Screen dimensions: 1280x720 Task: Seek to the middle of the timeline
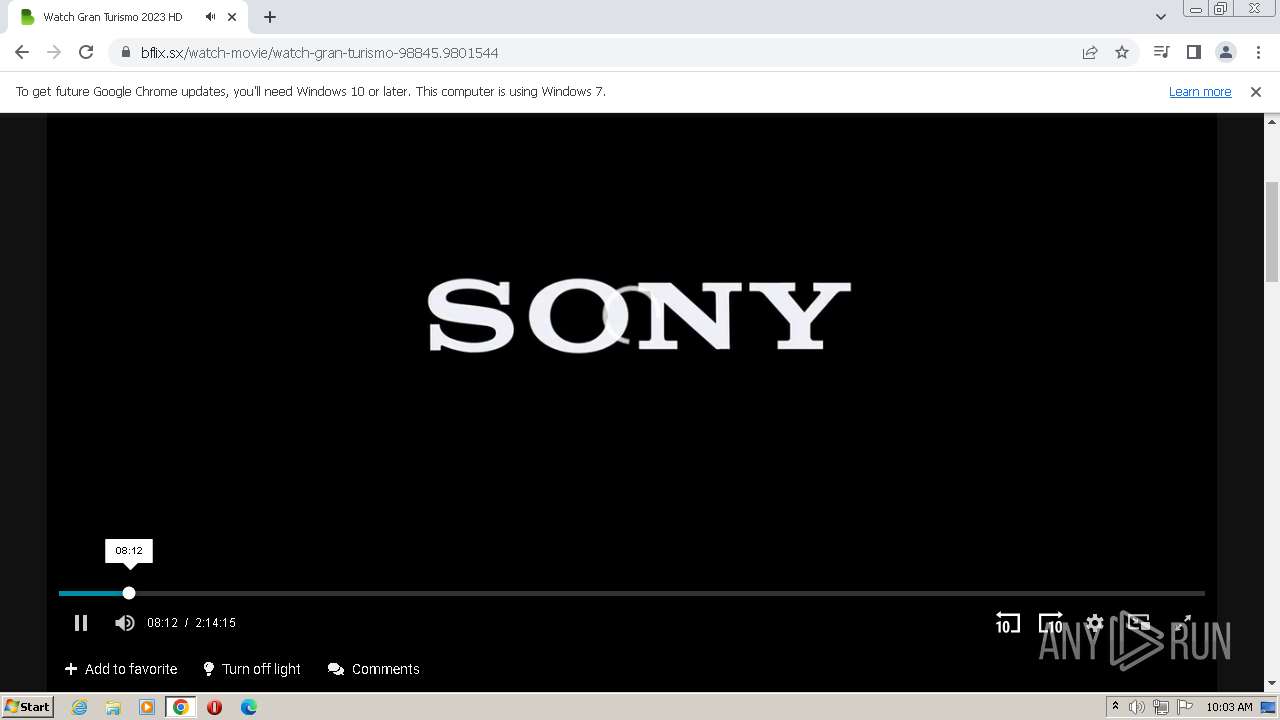coord(632,593)
